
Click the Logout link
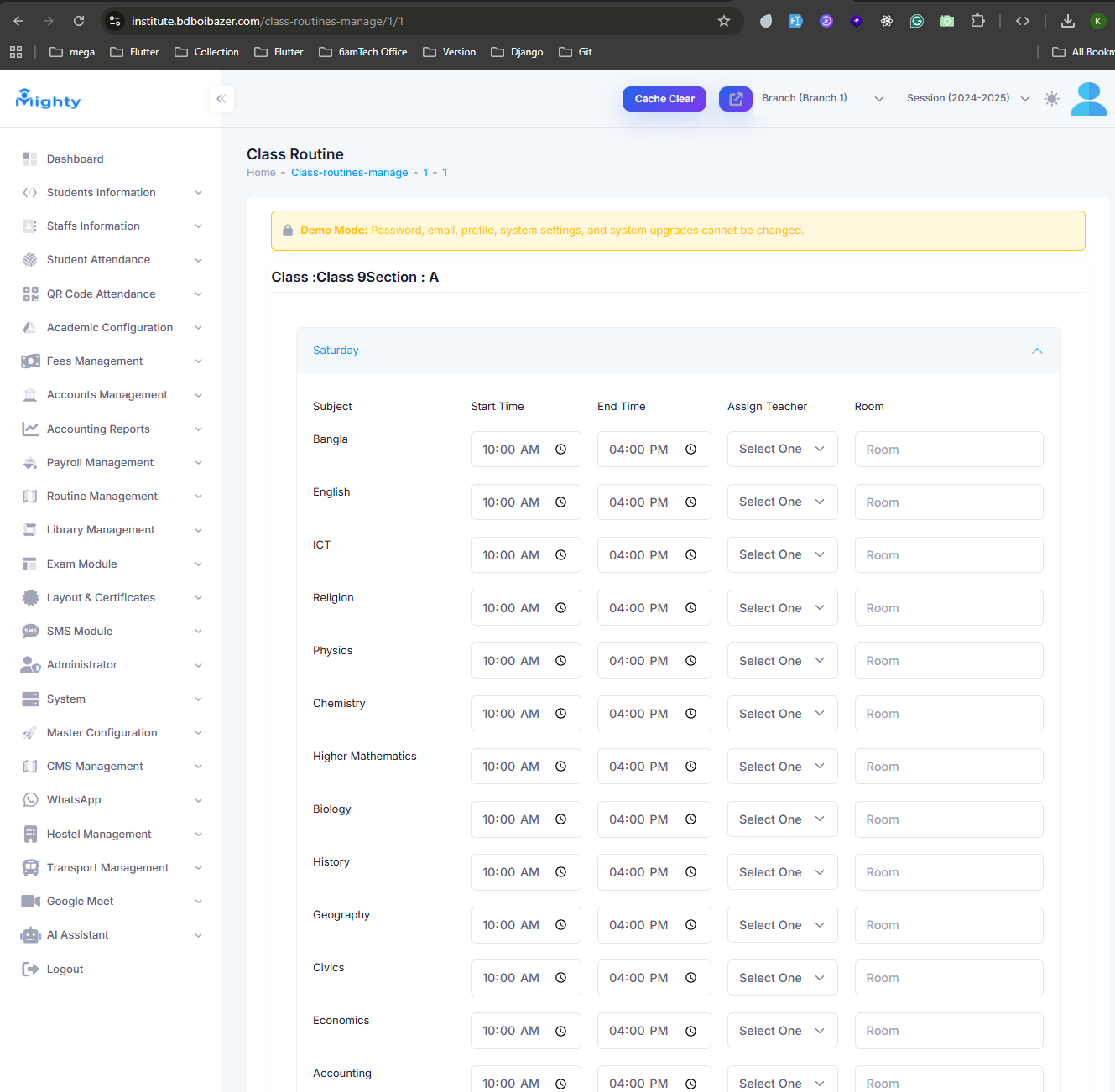point(65,969)
